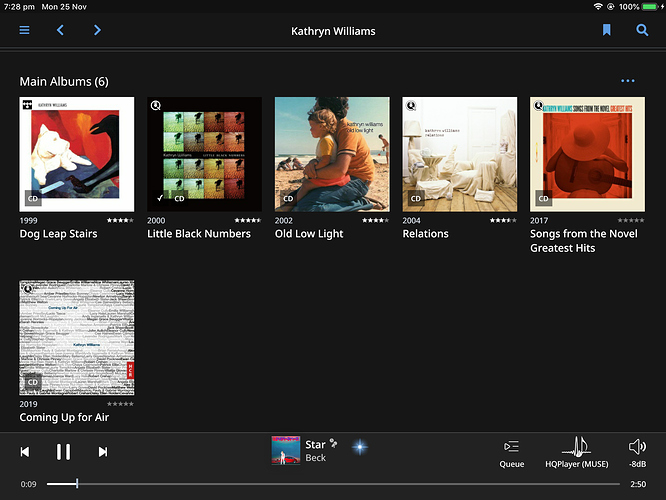
Task: Click the Kathryn Williams page title
Action: coord(333,31)
